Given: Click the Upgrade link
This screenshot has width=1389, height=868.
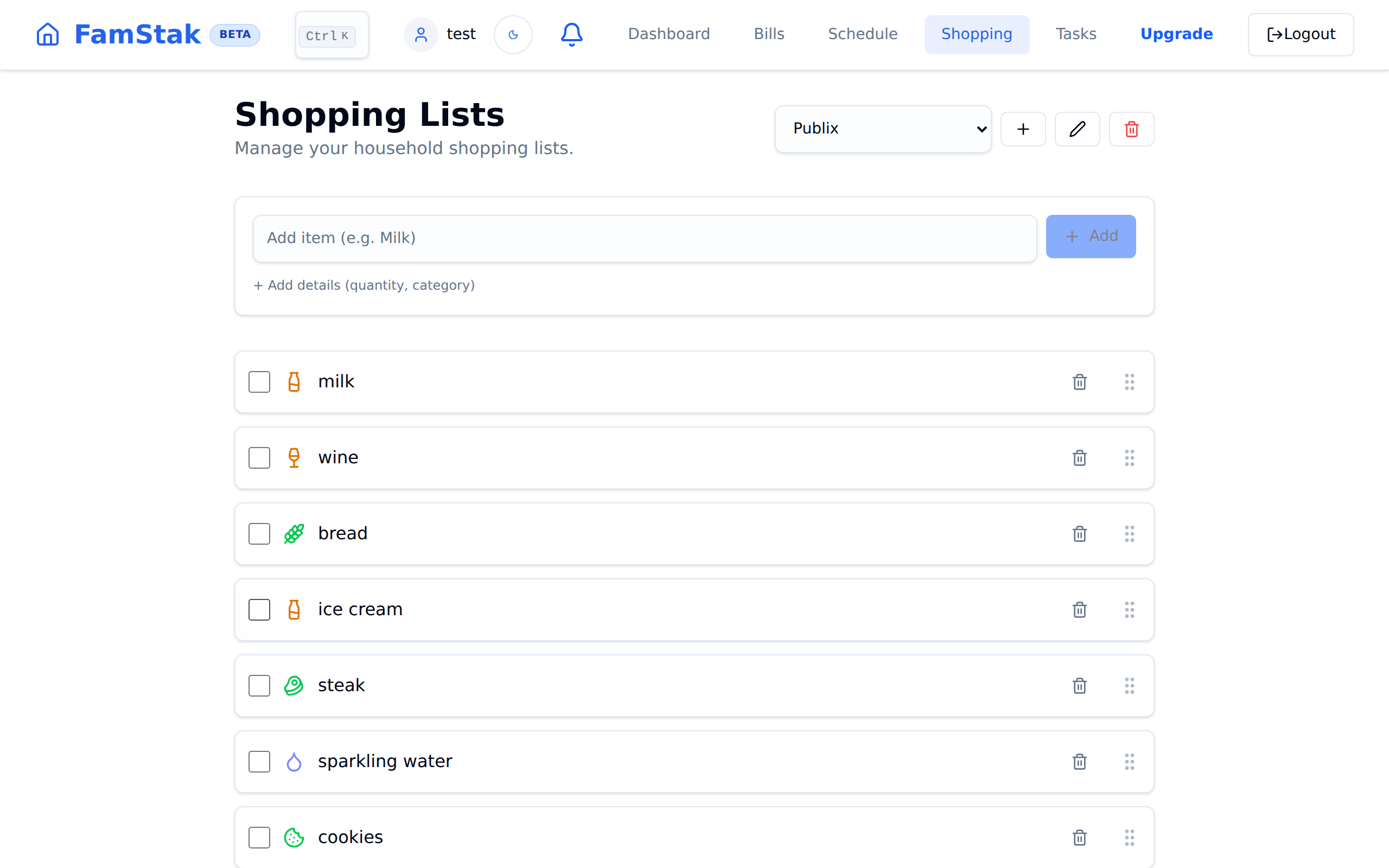Looking at the screenshot, I should click(x=1176, y=34).
